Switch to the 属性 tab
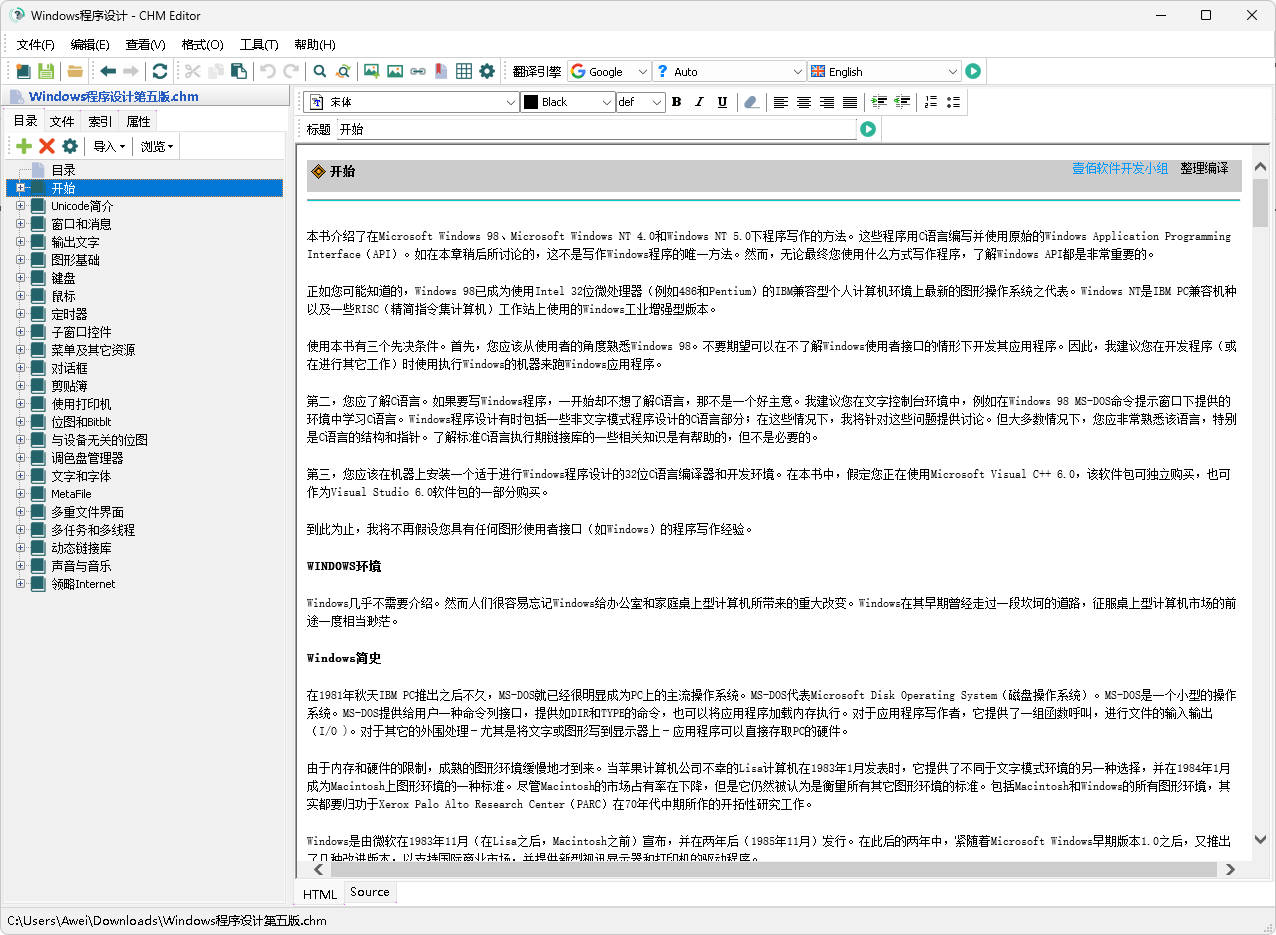This screenshot has width=1276, height=935. pos(138,121)
